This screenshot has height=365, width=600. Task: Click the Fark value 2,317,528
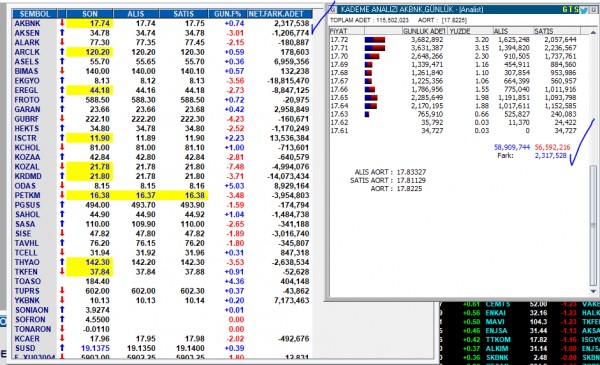[551, 155]
